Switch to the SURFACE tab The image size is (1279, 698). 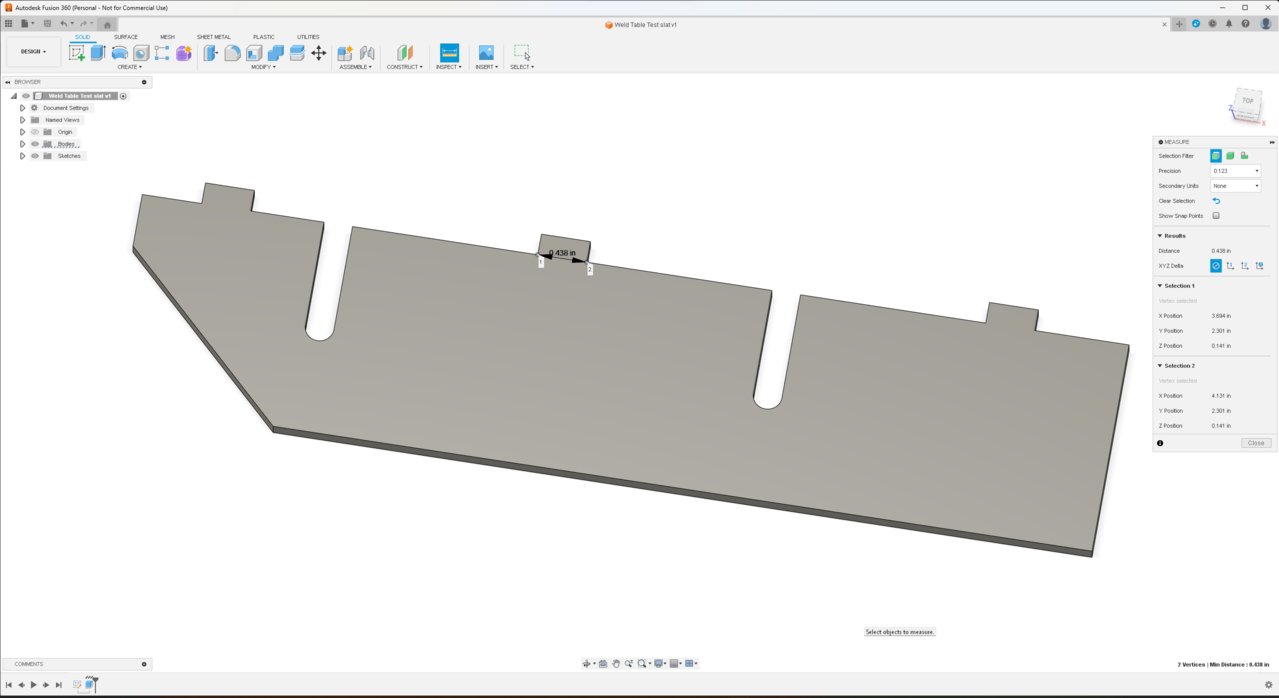(x=126, y=37)
